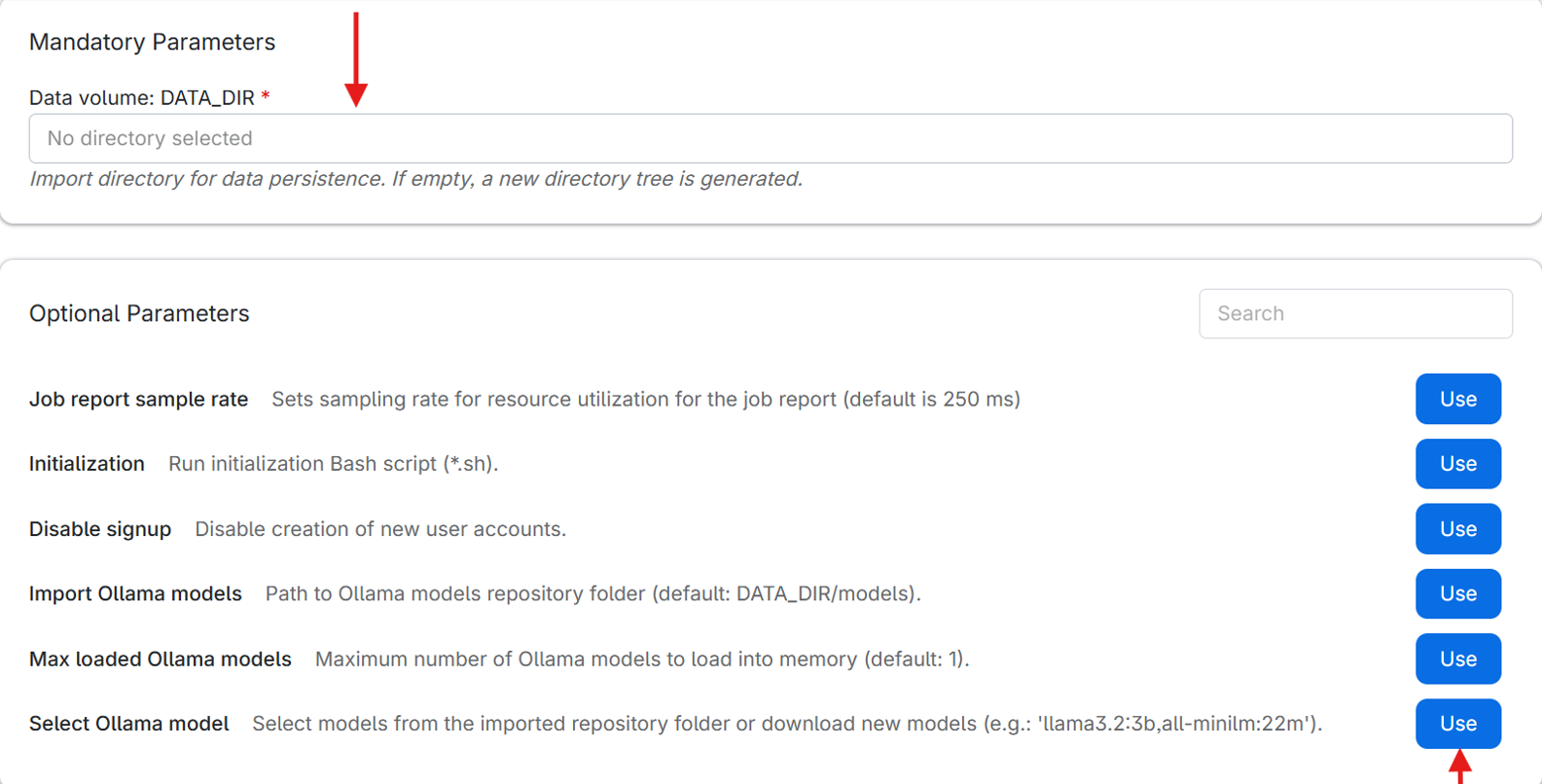Click the Data volume: DATA_DIR field label
Screen dimensions: 1542x784
142,97
